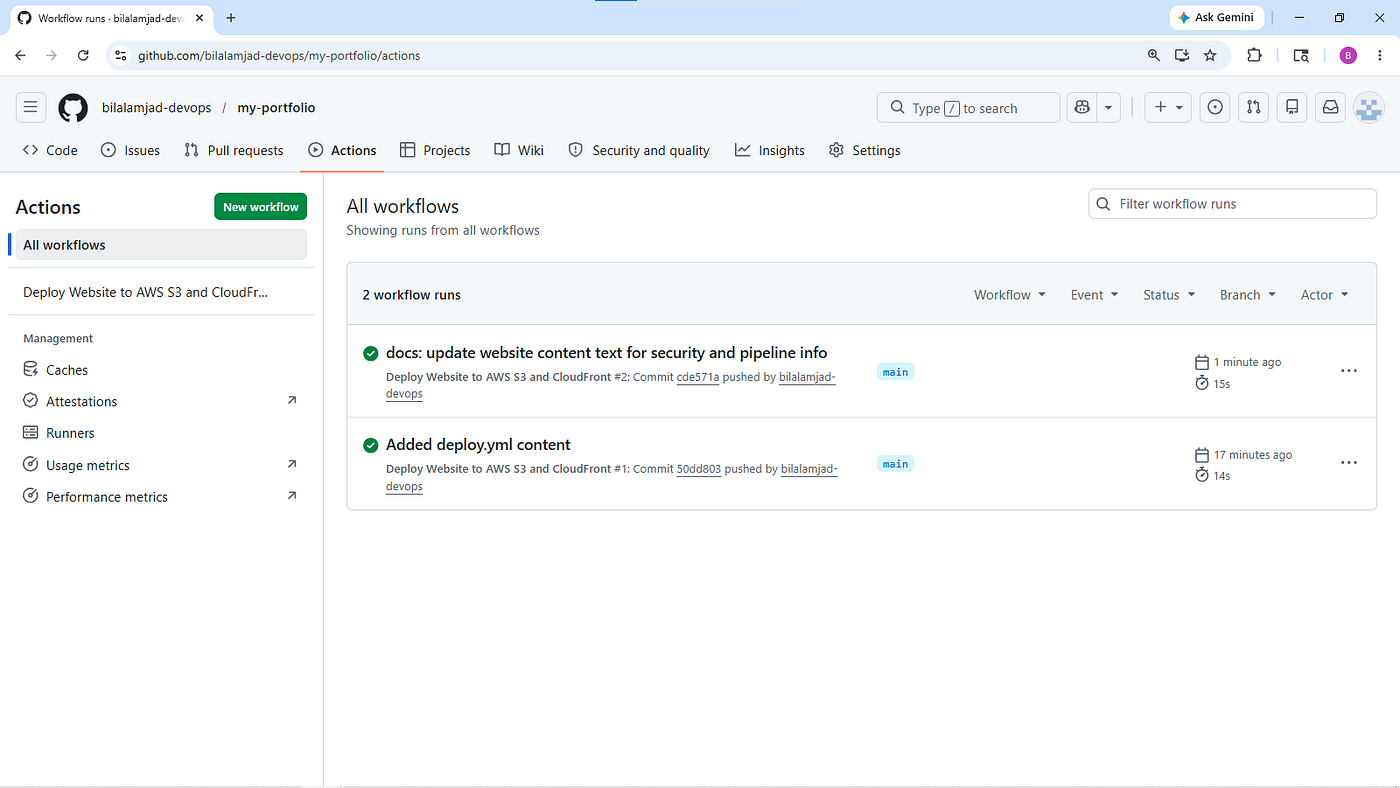Open options menu for docs update run
Screen dimensions: 1400x788
click(x=1349, y=371)
